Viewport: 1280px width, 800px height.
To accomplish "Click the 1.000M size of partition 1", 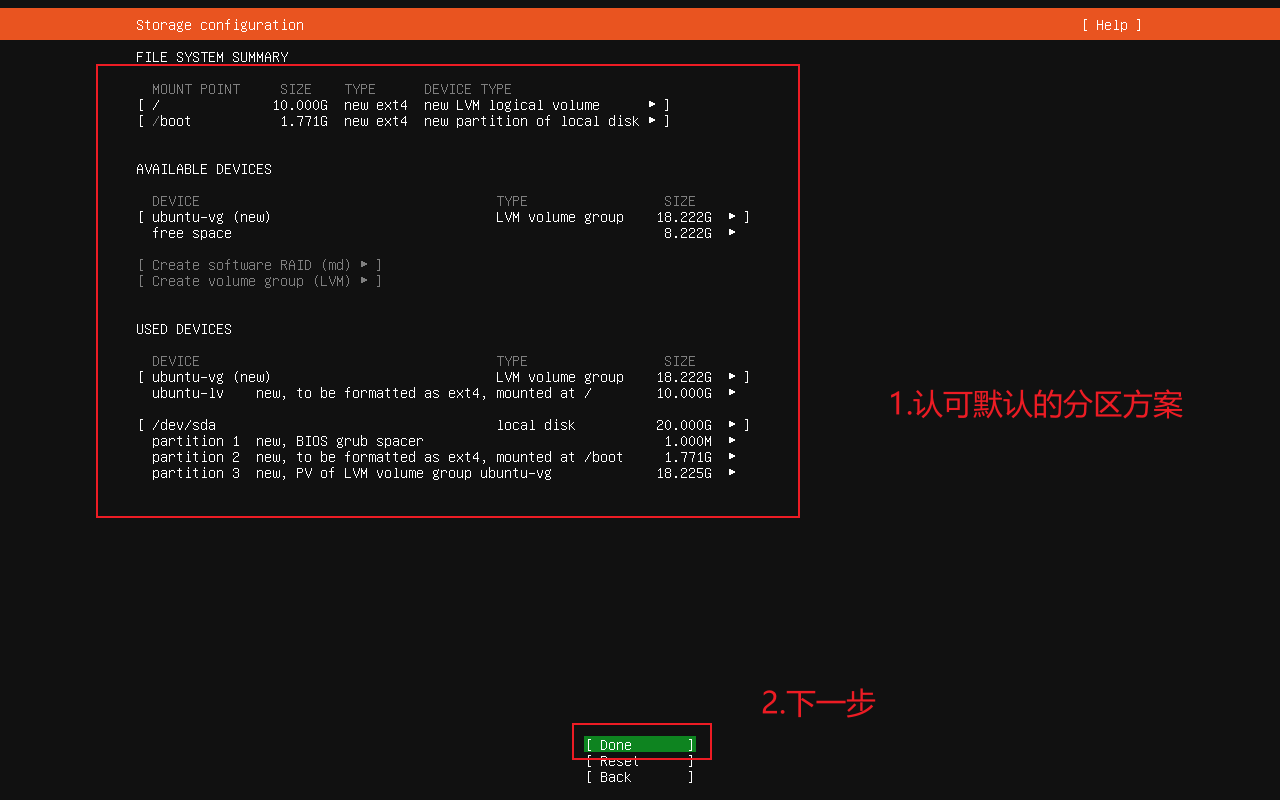I will click(x=688, y=441).
